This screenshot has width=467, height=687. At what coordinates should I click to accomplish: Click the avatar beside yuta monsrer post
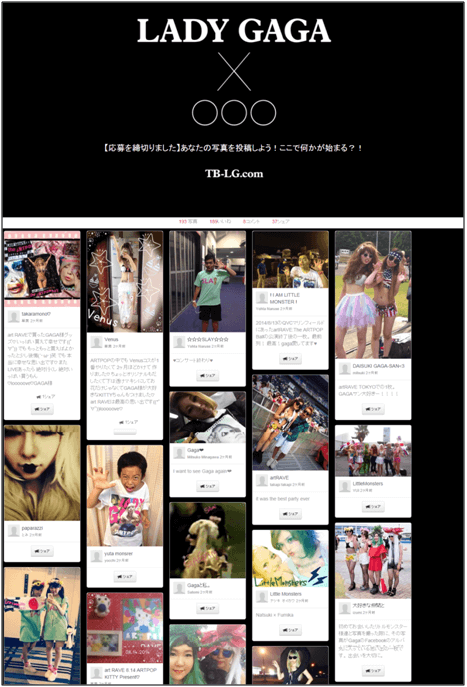pyautogui.click(x=97, y=556)
